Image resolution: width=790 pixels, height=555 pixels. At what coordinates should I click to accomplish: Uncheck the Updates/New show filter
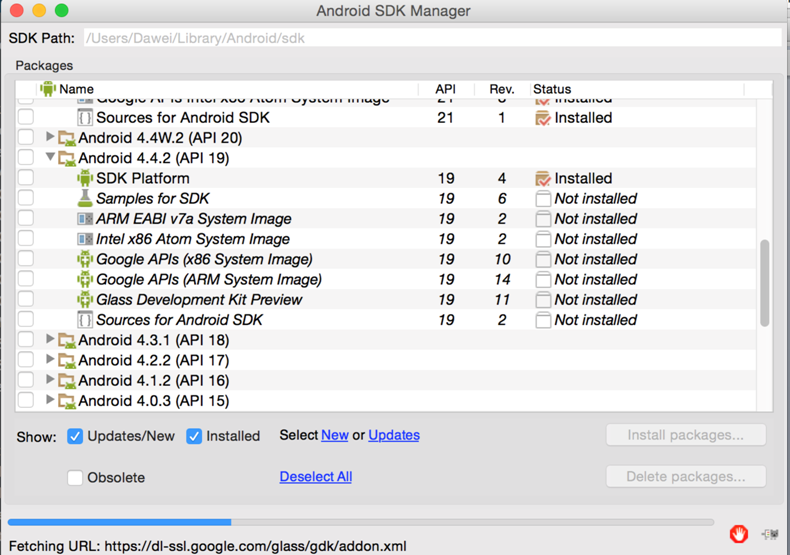click(75, 436)
